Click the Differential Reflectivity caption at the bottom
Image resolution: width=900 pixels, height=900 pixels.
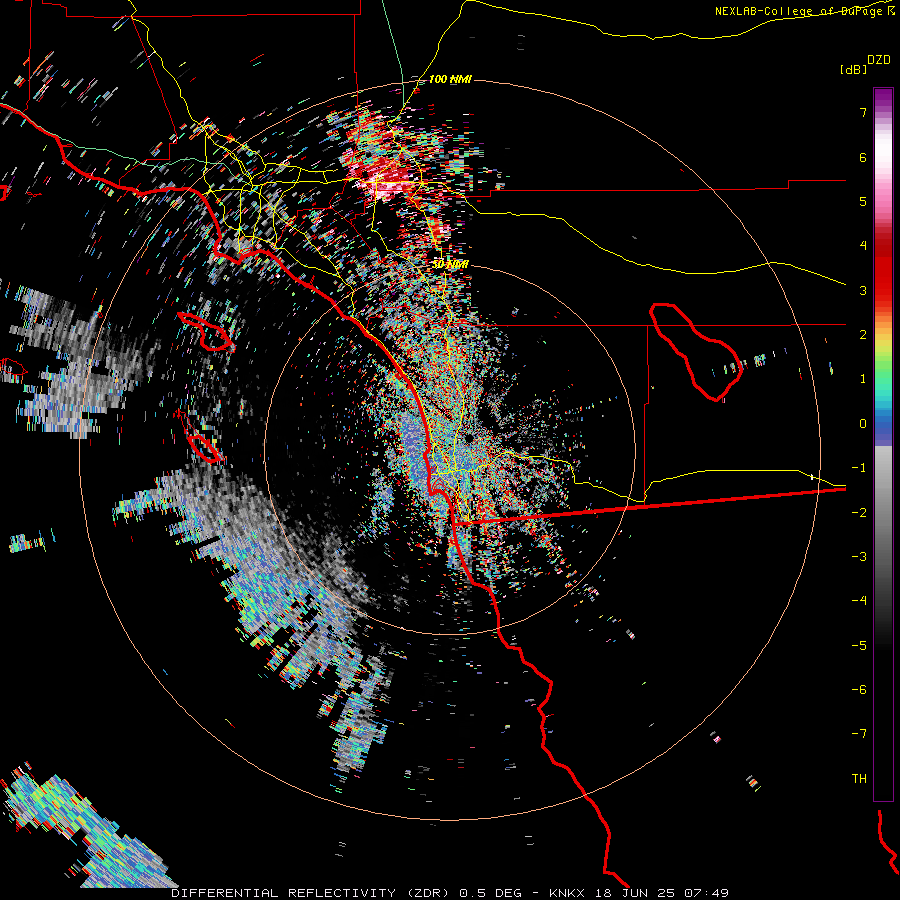tap(450, 893)
